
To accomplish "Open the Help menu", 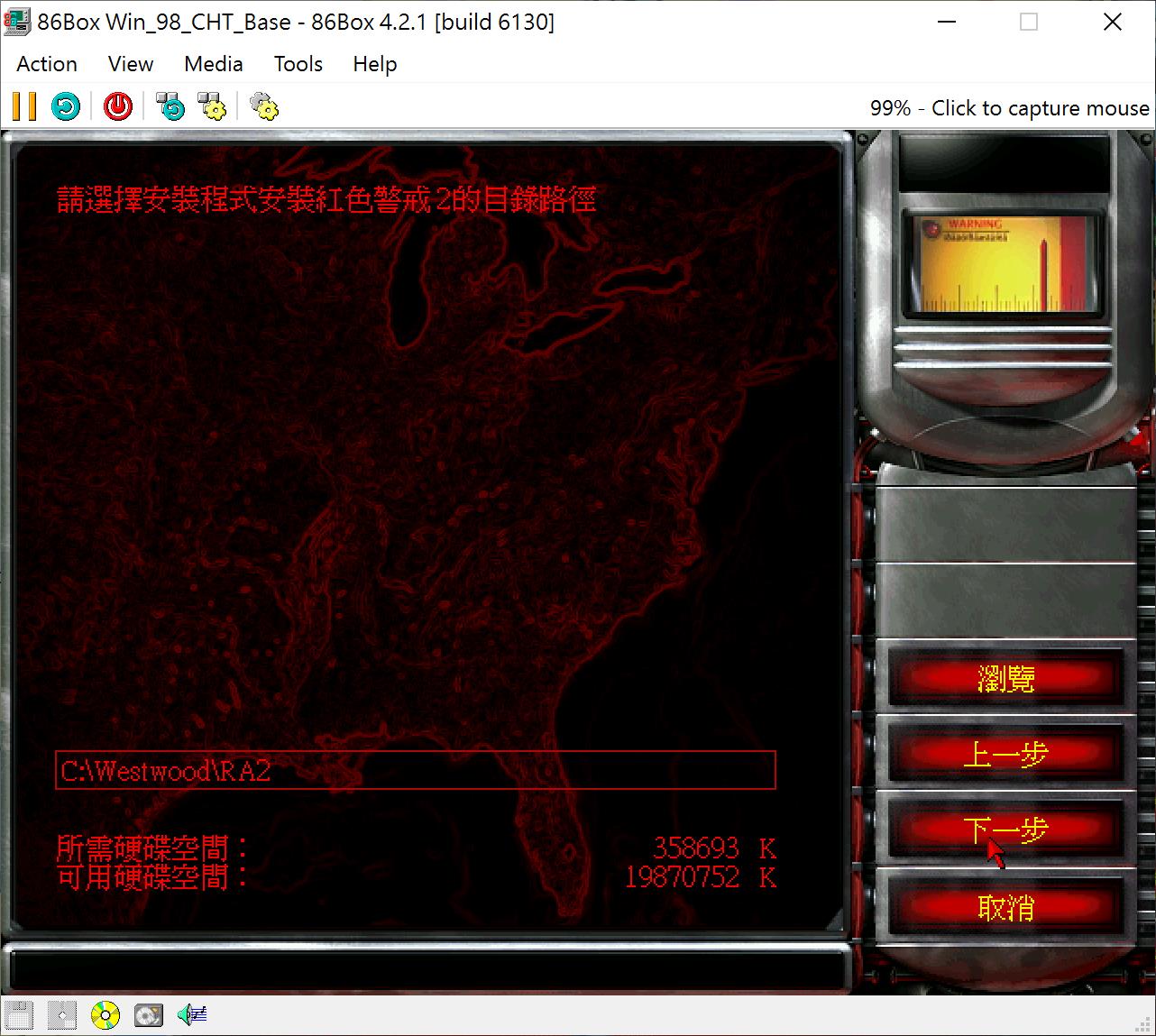I will pos(375,64).
